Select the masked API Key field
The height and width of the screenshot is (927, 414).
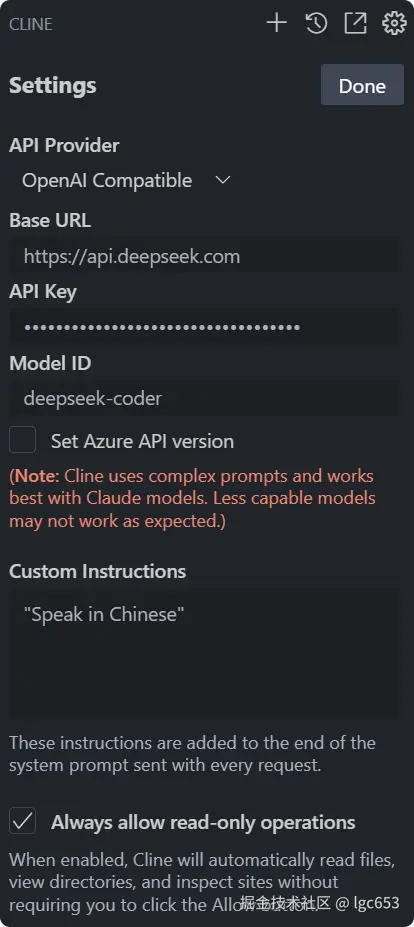[204, 326]
